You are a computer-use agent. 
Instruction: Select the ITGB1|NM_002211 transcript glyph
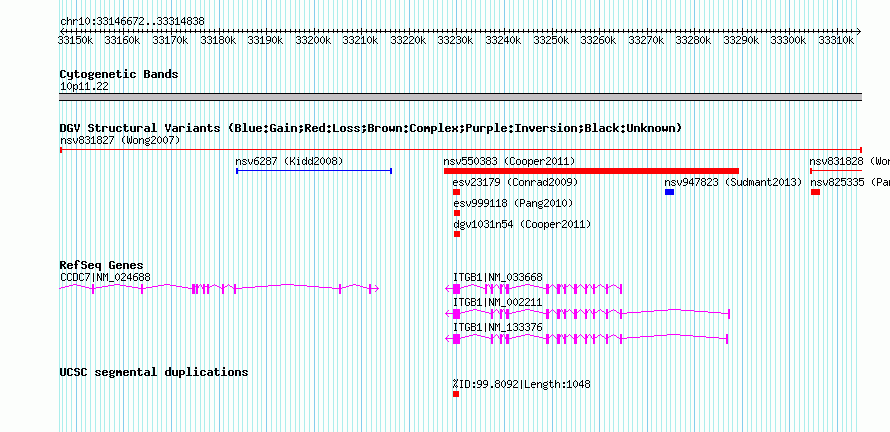click(586, 314)
